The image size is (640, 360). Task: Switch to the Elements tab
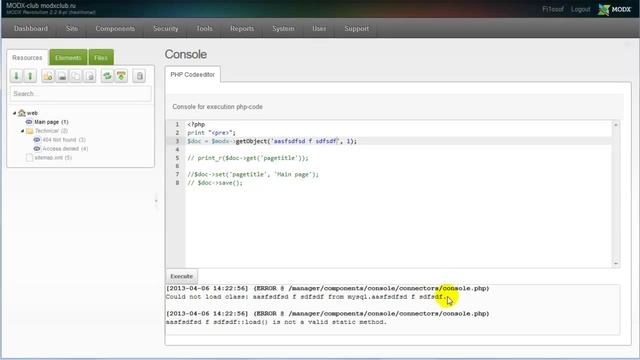68,58
